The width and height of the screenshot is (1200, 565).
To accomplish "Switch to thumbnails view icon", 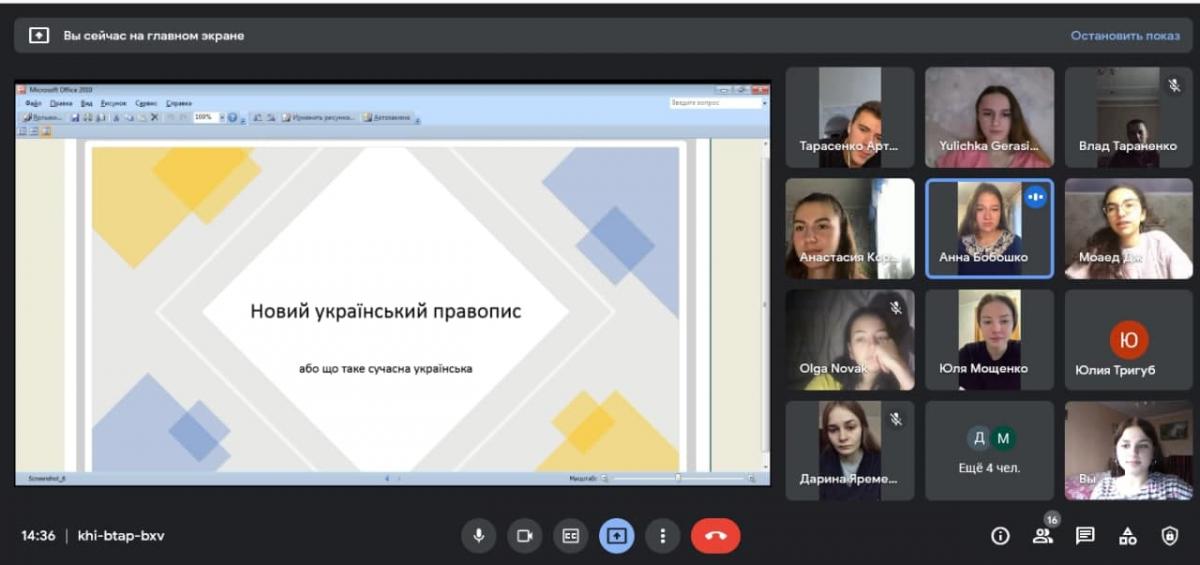I will click(22, 131).
